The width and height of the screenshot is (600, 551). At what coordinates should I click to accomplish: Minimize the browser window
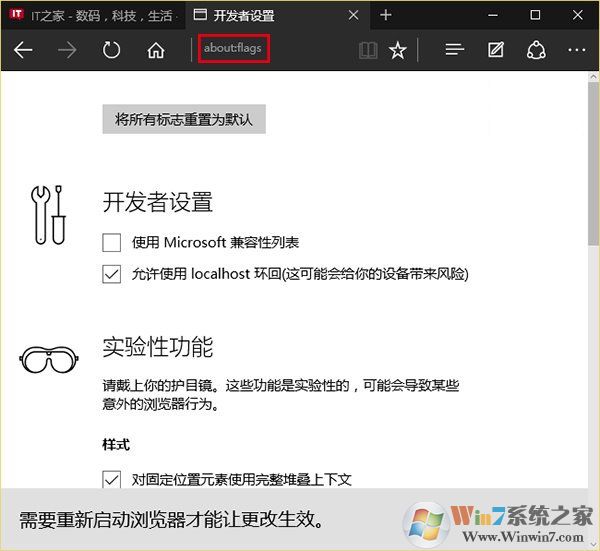coord(493,15)
